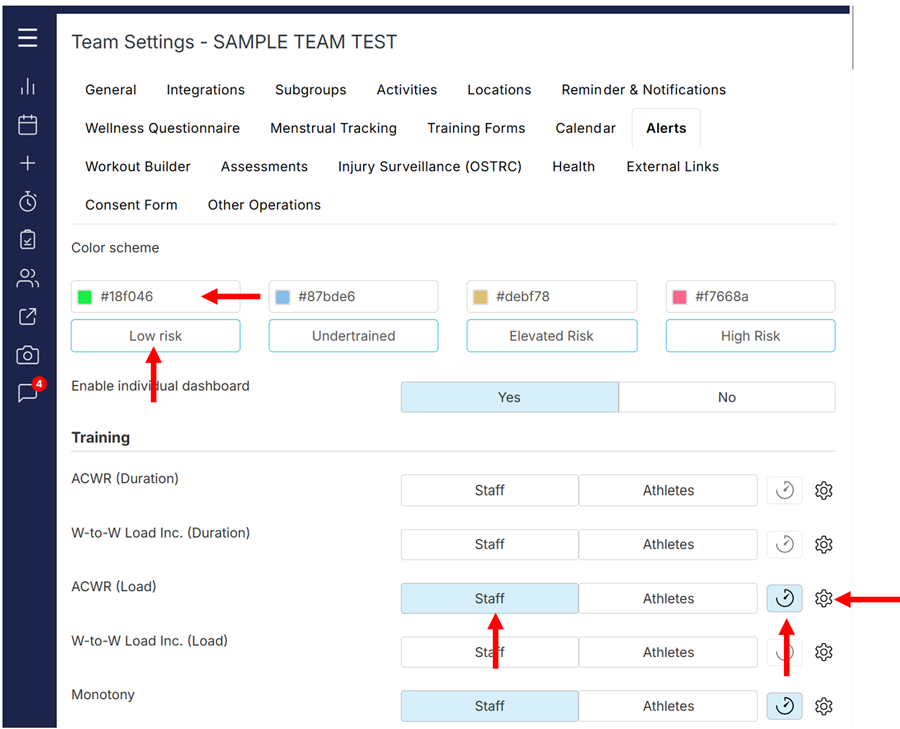
Task: Open Assessments tab
Action: tap(264, 166)
